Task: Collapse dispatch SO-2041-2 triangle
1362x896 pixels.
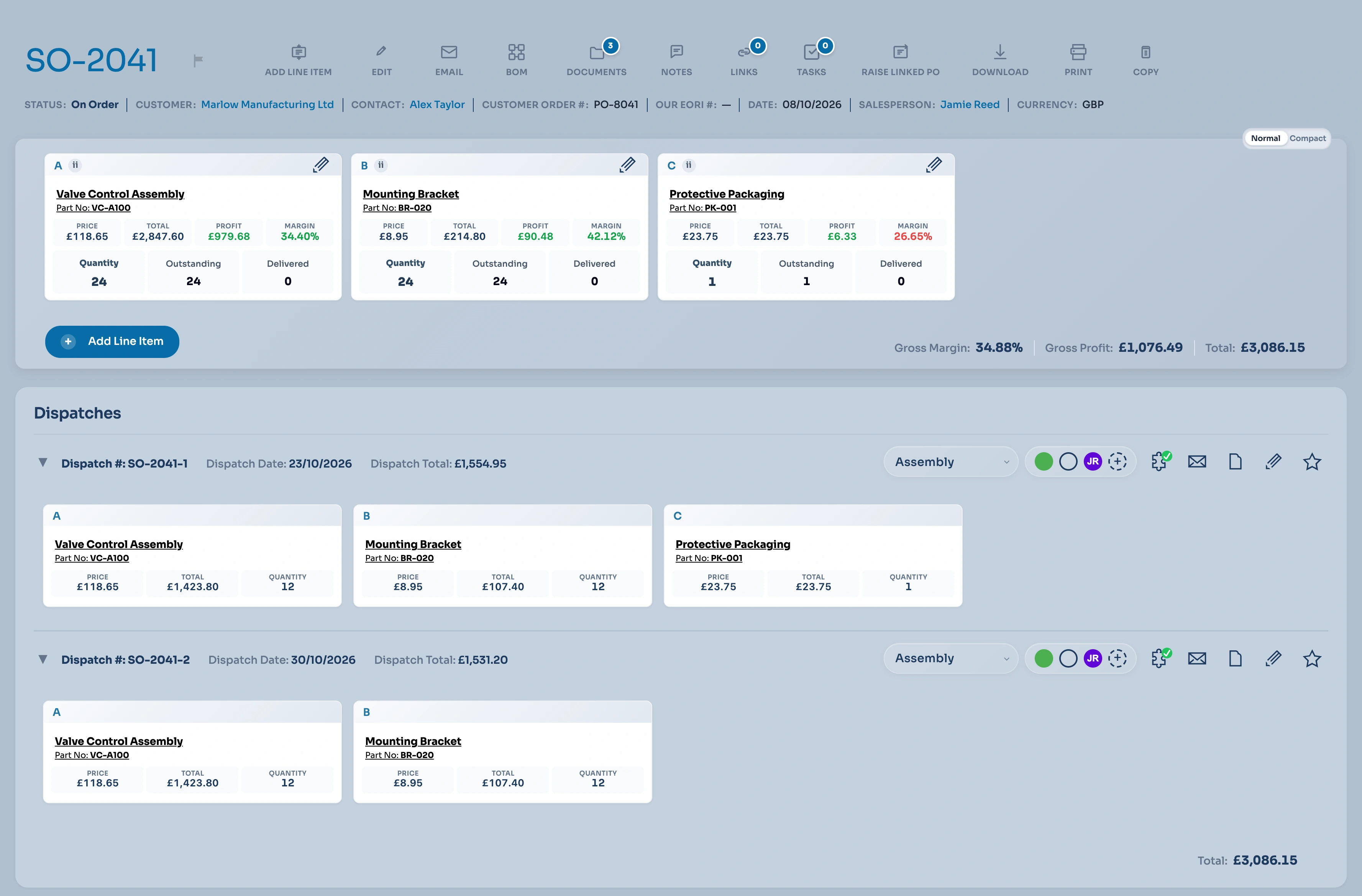Action: pyautogui.click(x=43, y=658)
